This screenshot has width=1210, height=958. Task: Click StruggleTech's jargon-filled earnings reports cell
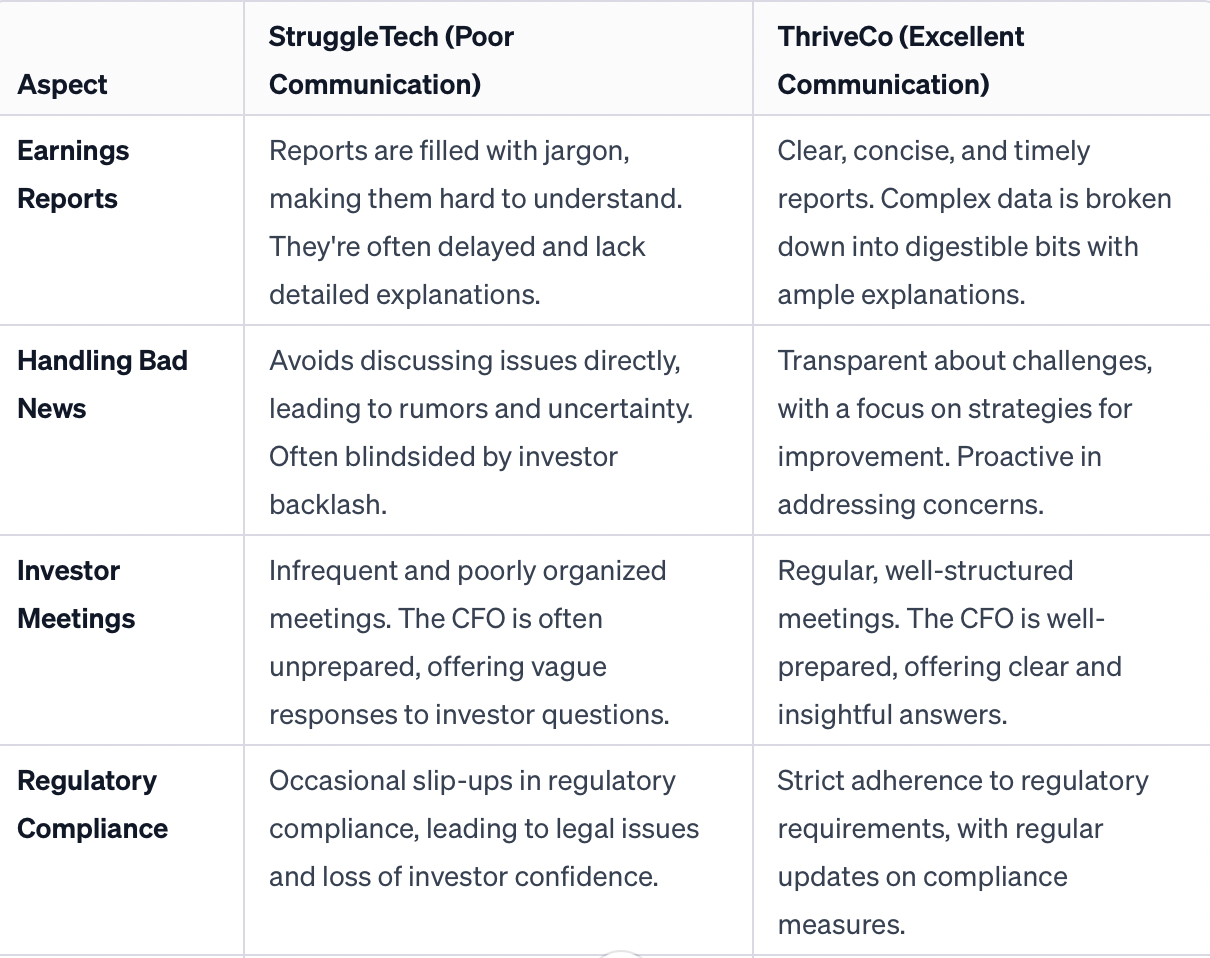point(475,222)
